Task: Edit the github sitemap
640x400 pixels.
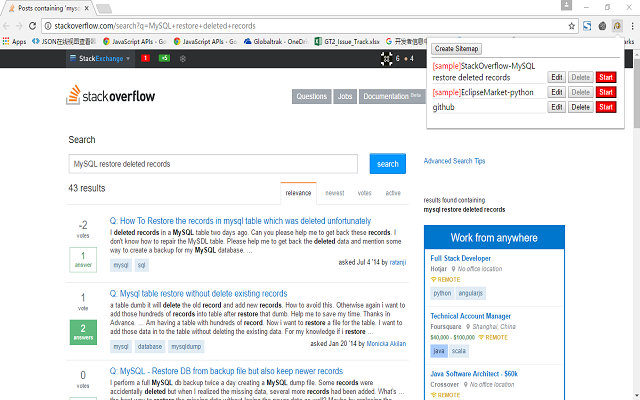Action: (557, 107)
